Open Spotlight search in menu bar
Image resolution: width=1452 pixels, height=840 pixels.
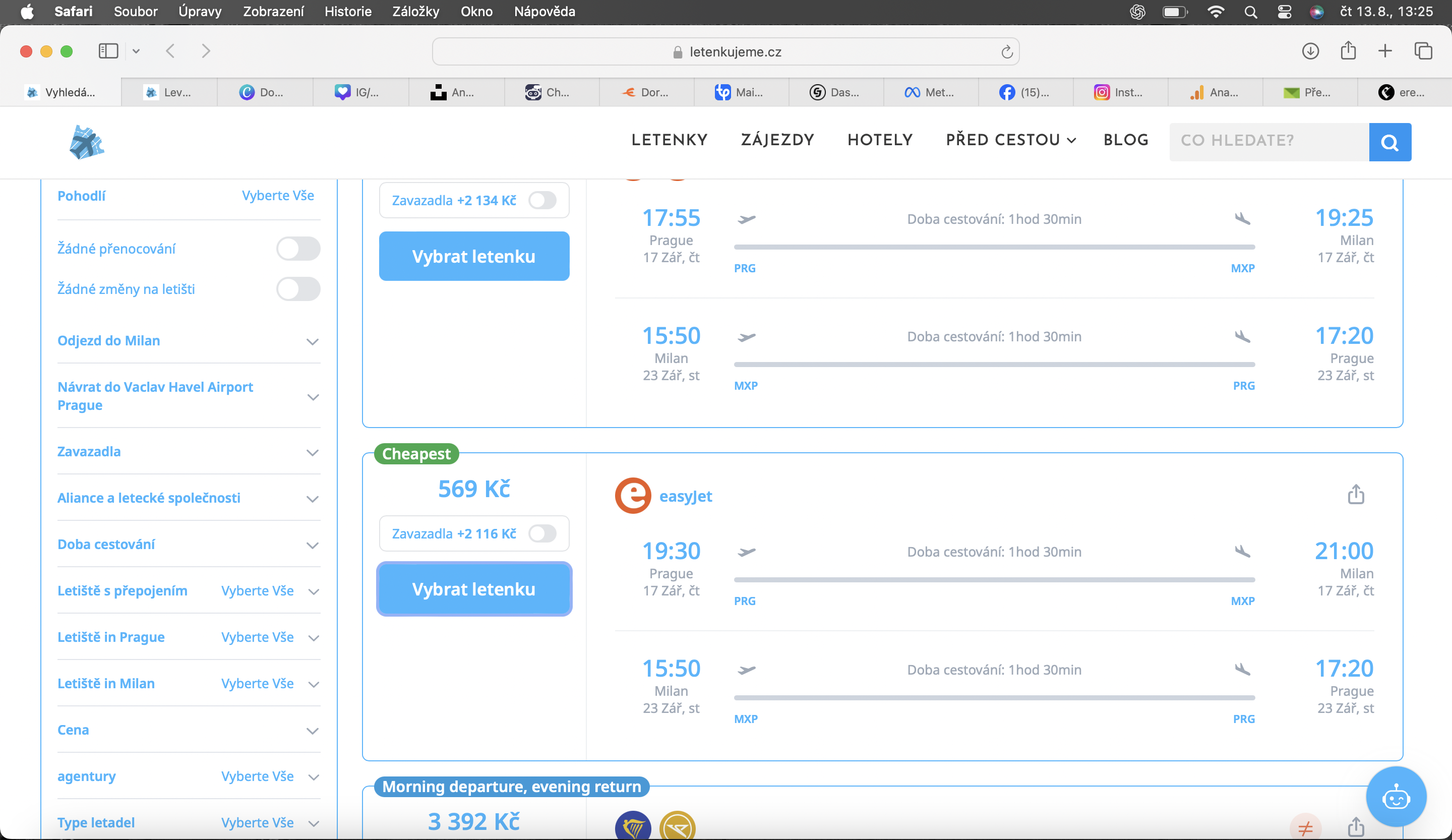1250,12
